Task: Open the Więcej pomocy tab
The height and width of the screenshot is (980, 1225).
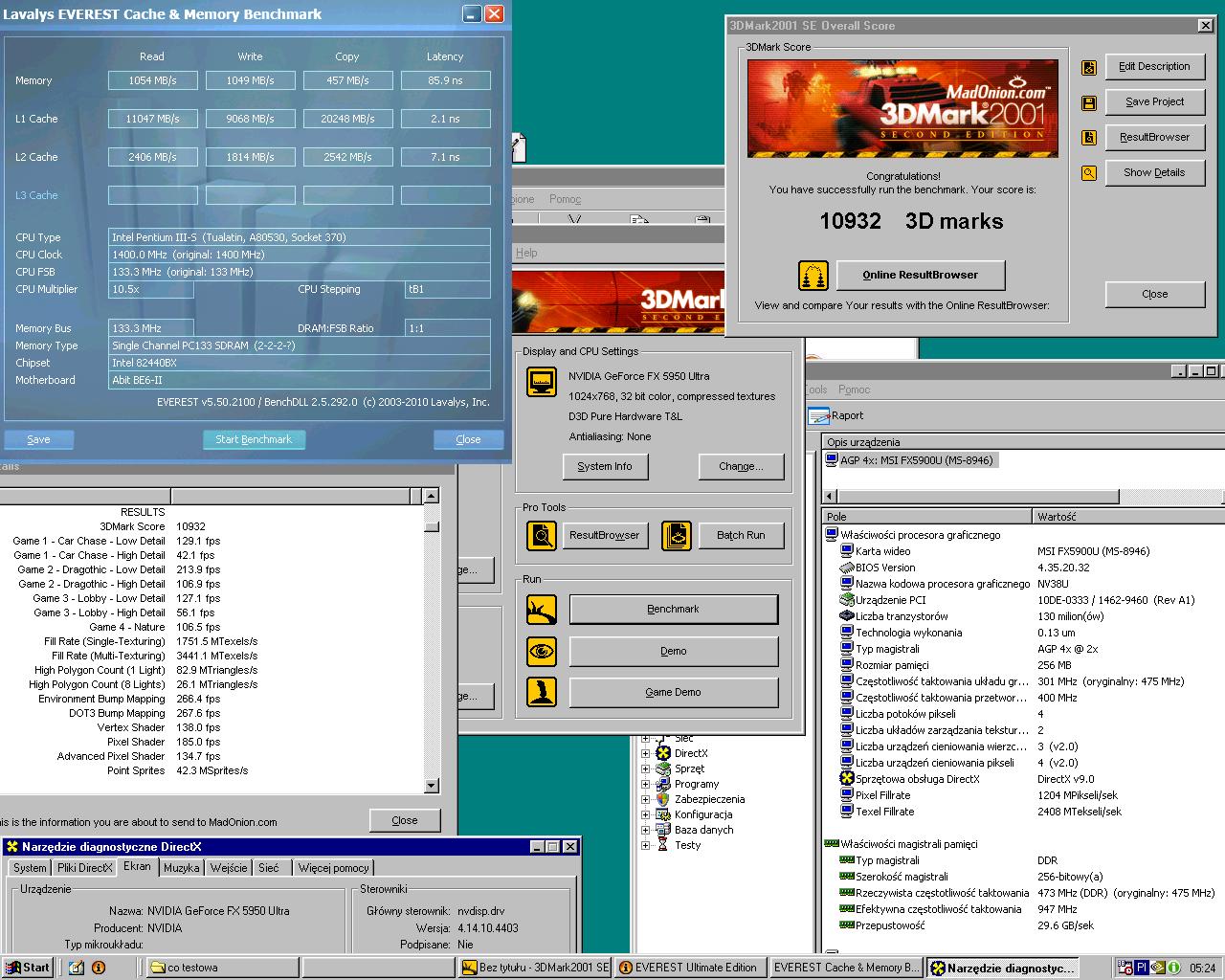Action: coord(333,868)
